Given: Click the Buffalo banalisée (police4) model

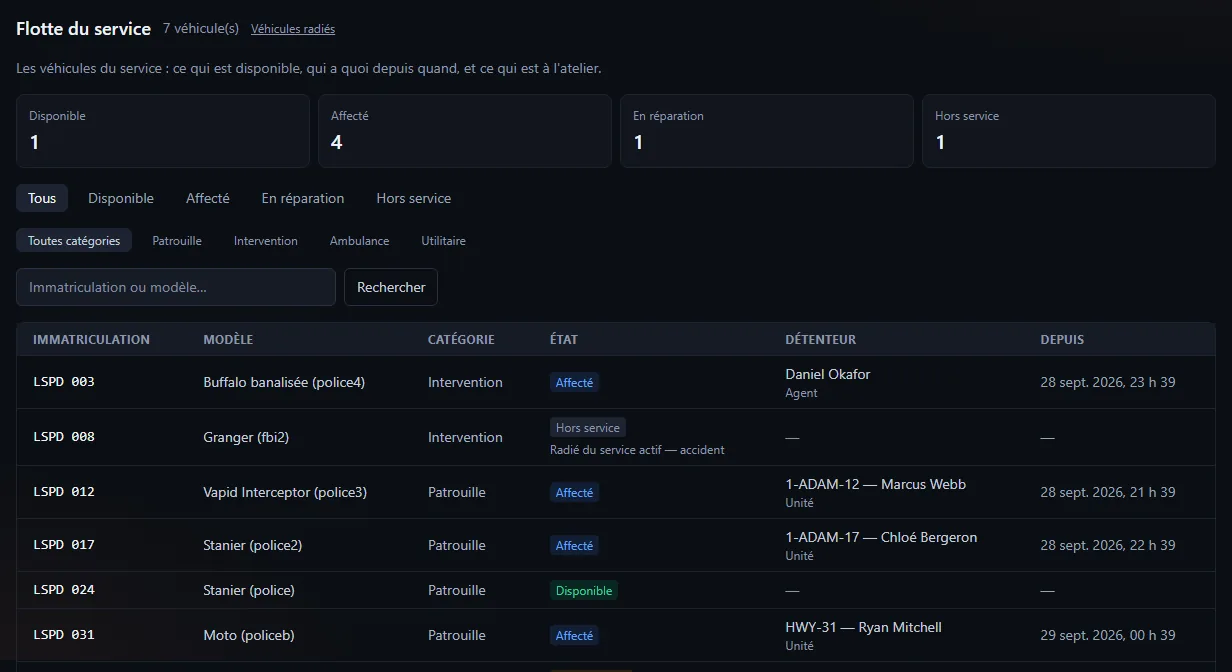Looking at the screenshot, I should pyautogui.click(x=284, y=382).
